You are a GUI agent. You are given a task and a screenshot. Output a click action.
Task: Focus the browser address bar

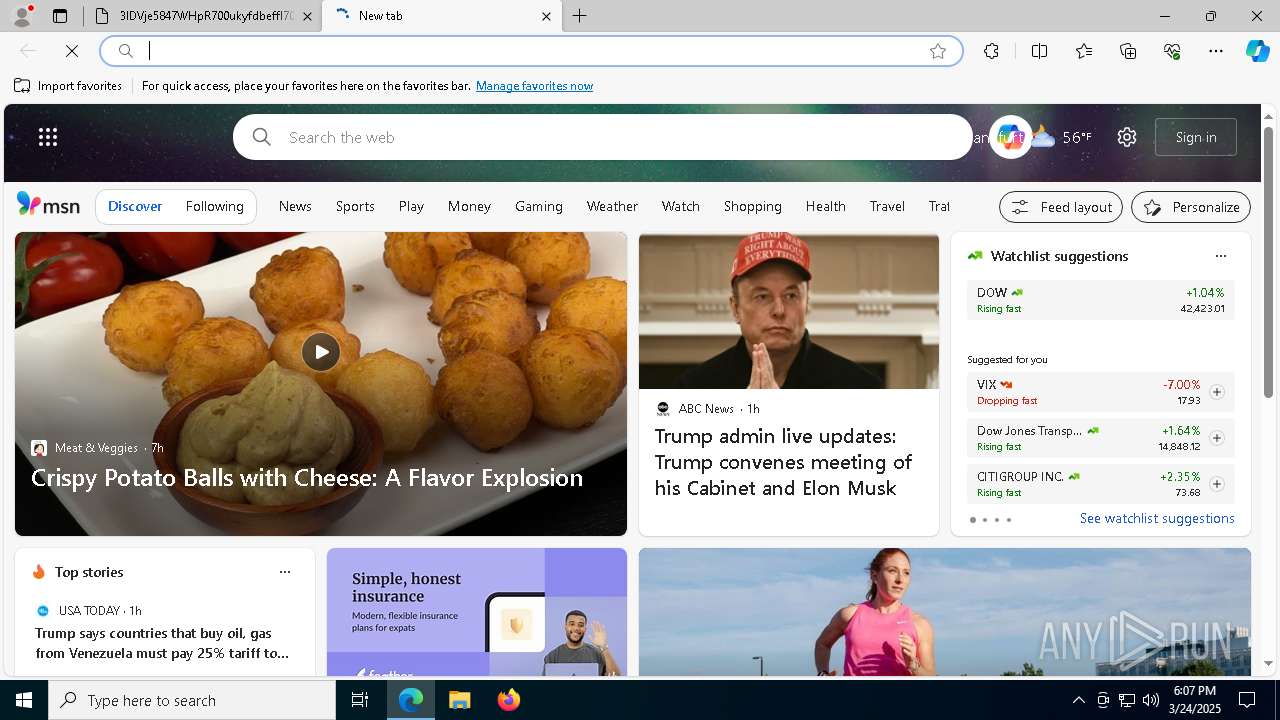coord(530,51)
